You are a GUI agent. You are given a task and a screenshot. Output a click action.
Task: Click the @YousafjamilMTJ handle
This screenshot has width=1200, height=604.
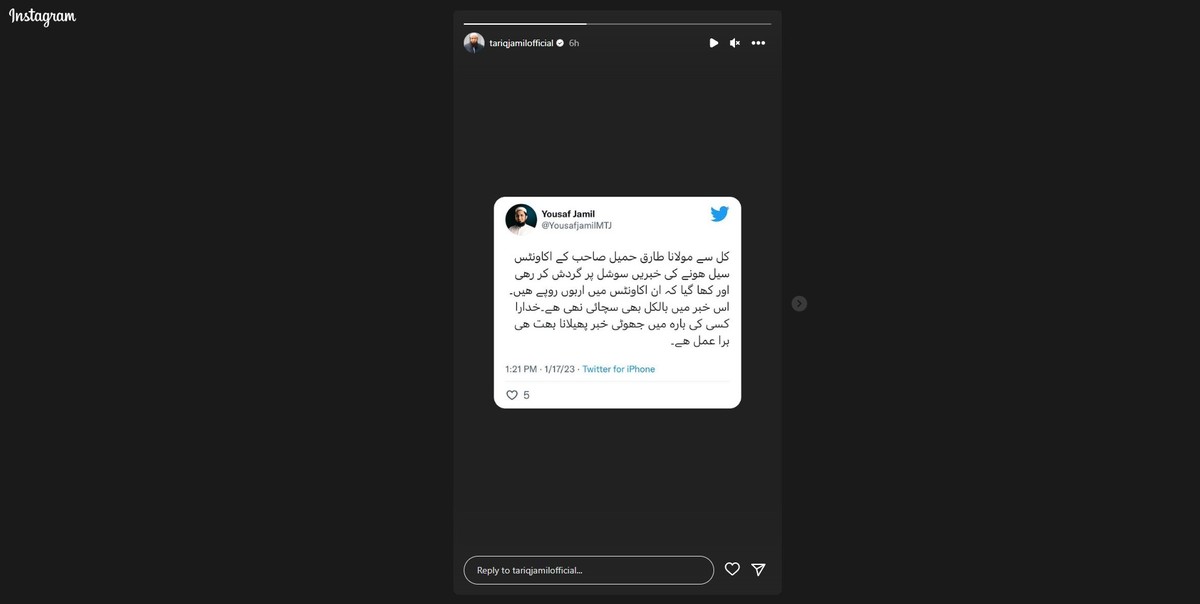click(x=577, y=226)
